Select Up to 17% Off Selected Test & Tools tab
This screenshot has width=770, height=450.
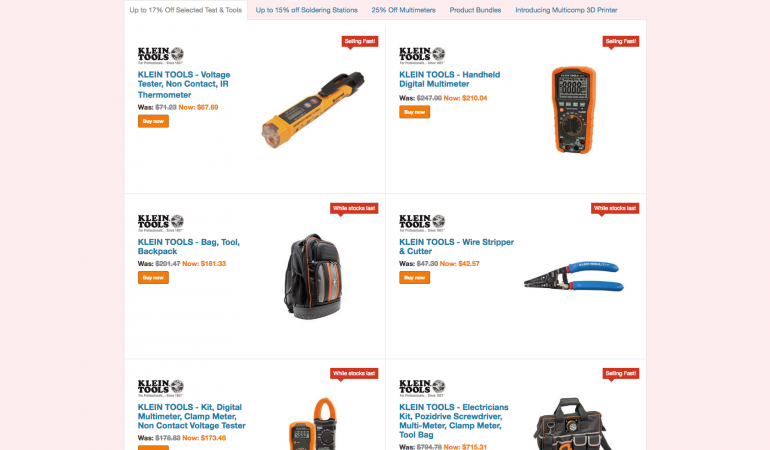(186, 10)
